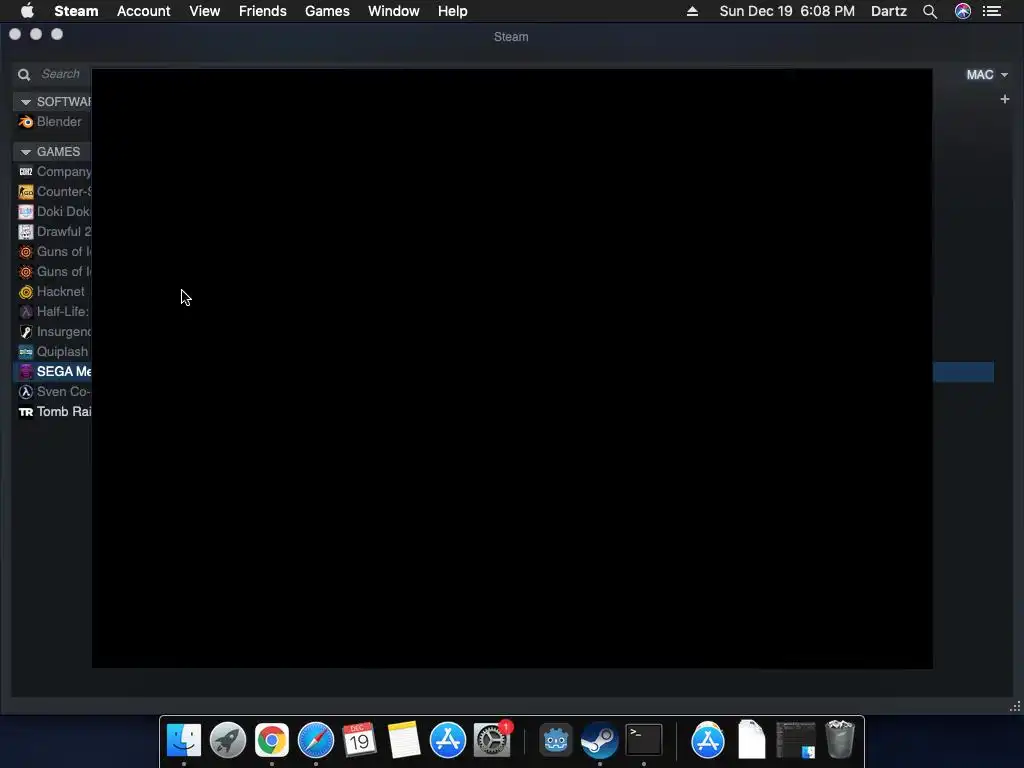Open the View menu
The height and width of the screenshot is (768, 1024).
pos(204,11)
